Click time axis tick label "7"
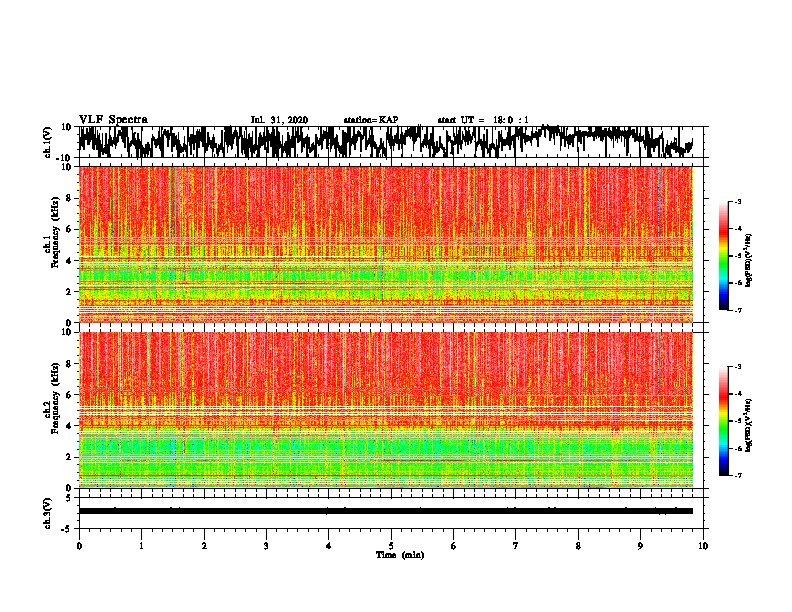The height and width of the screenshot is (612, 792). click(x=516, y=546)
